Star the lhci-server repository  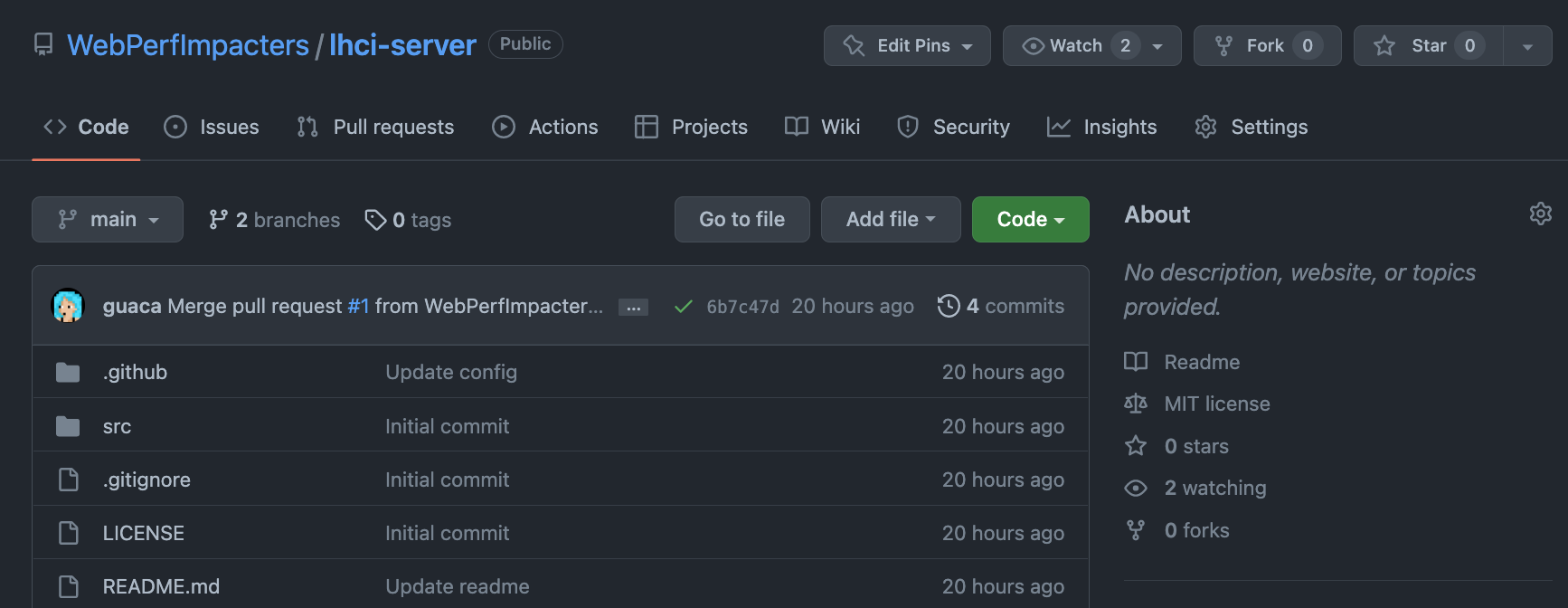pyautogui.click(x=1428, y=45)
